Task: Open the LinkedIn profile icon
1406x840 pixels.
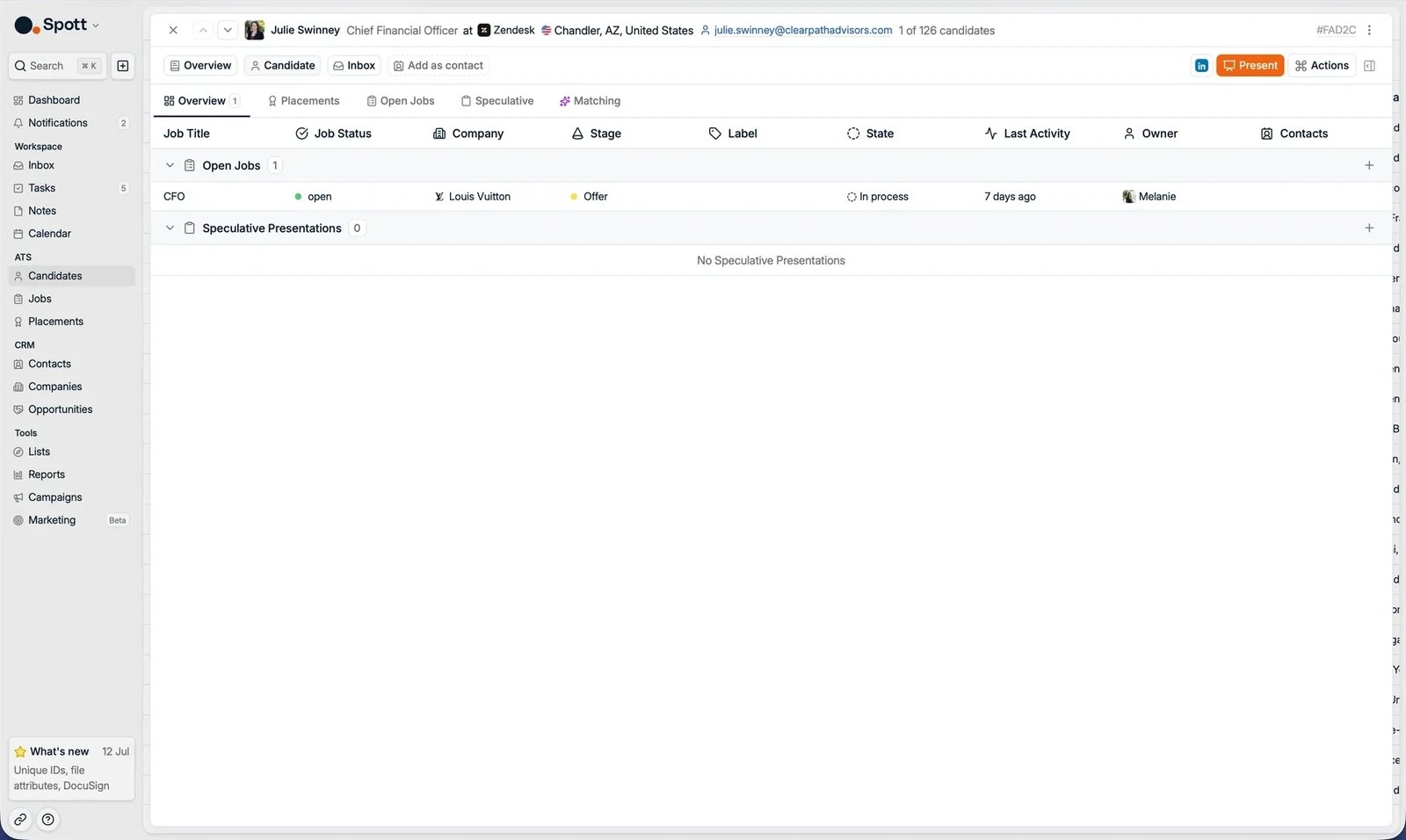Action: click(1201, 66)
